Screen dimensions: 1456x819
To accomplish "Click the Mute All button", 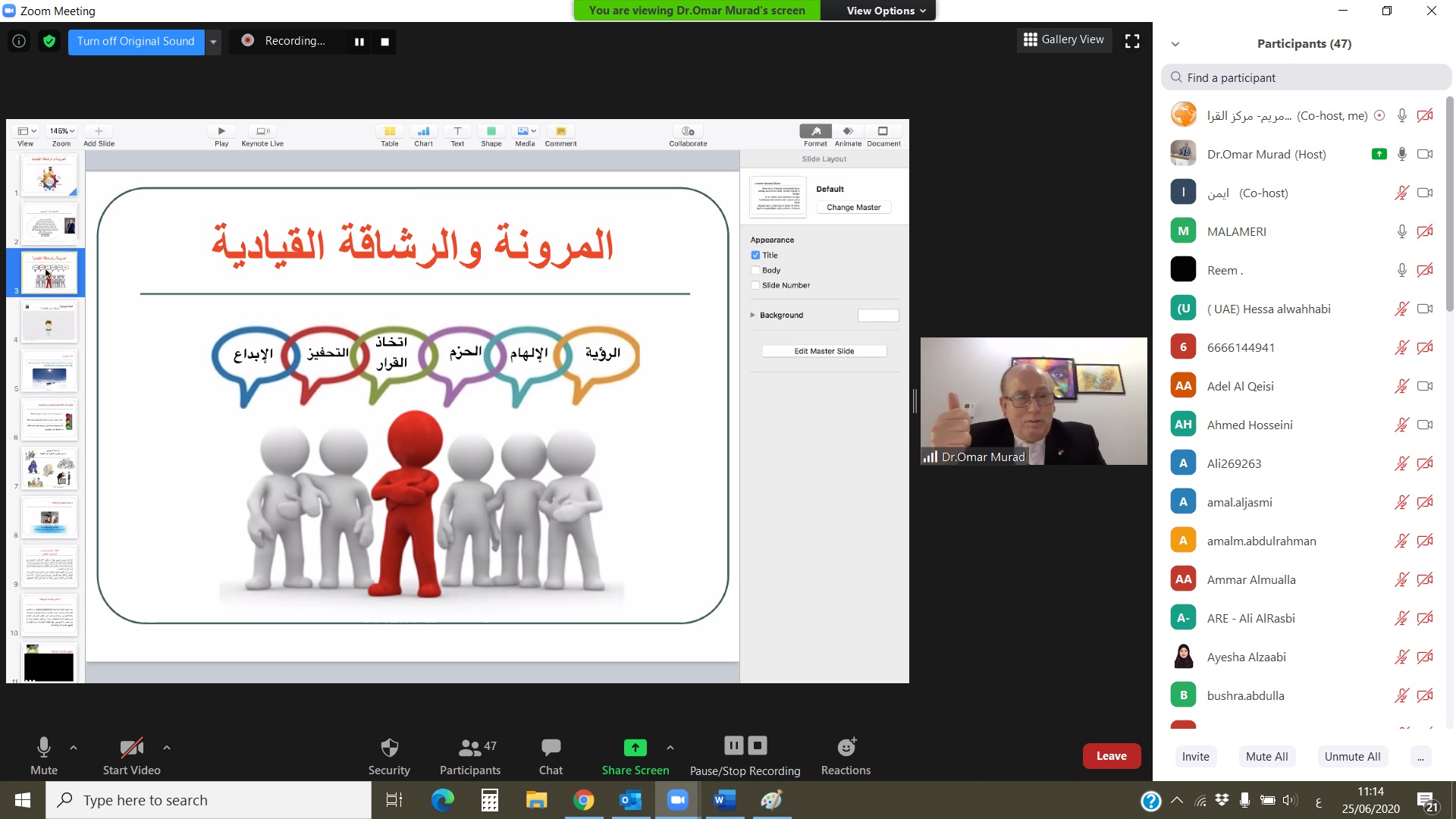I will point(1266,756).
